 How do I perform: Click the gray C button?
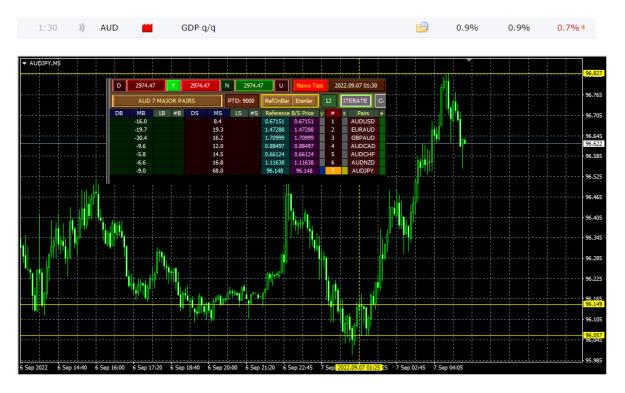point(381,101)
